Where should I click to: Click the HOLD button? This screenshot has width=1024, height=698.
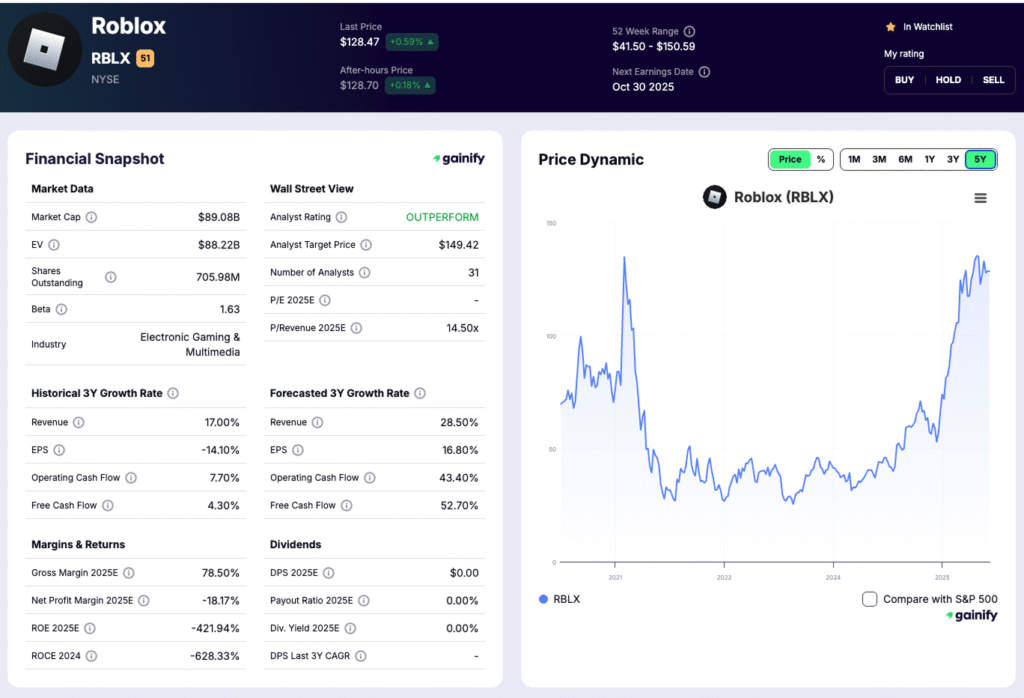pyautogui.click(x=948, y=79)
